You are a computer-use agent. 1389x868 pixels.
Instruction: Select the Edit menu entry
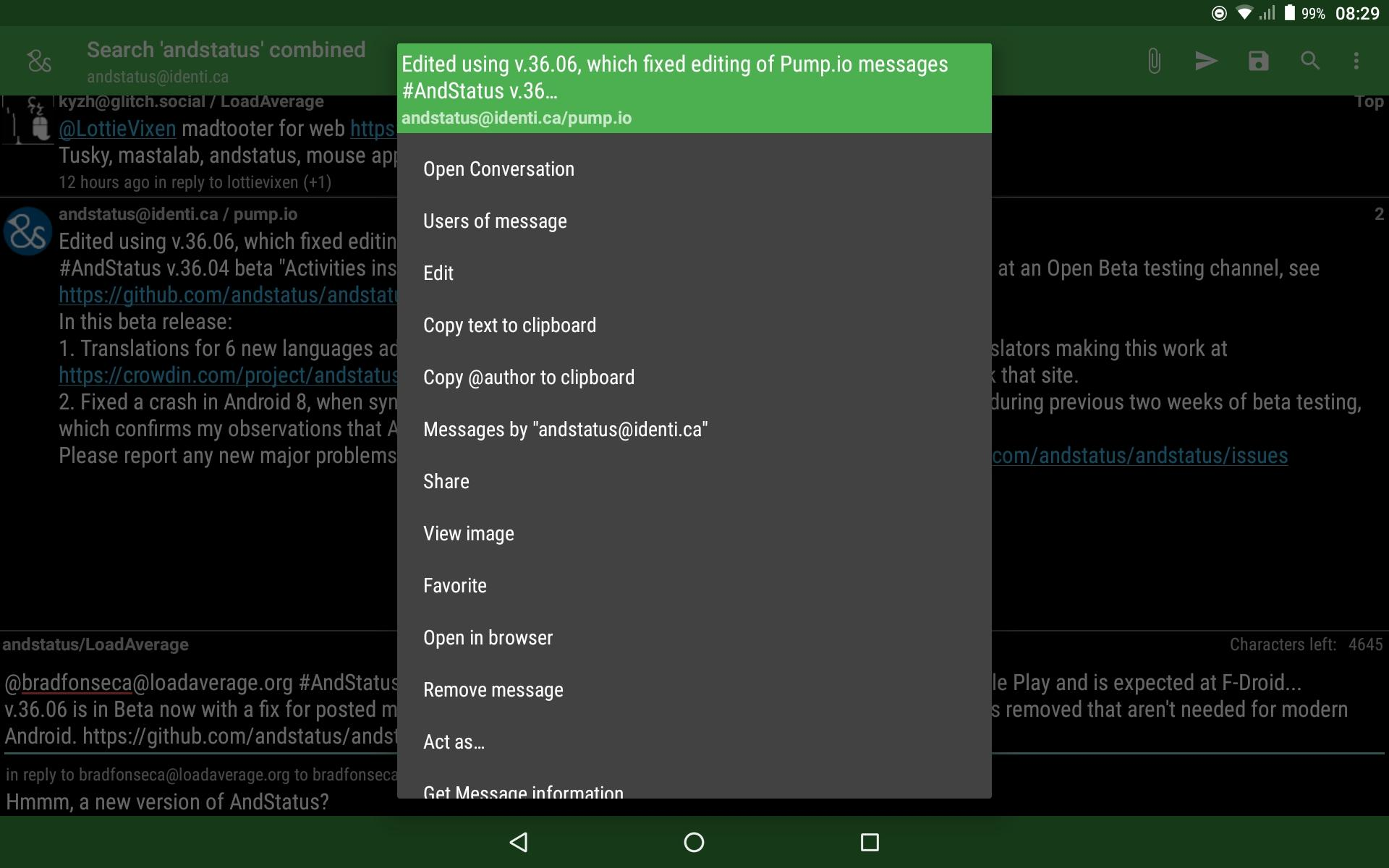pos(694,273)
